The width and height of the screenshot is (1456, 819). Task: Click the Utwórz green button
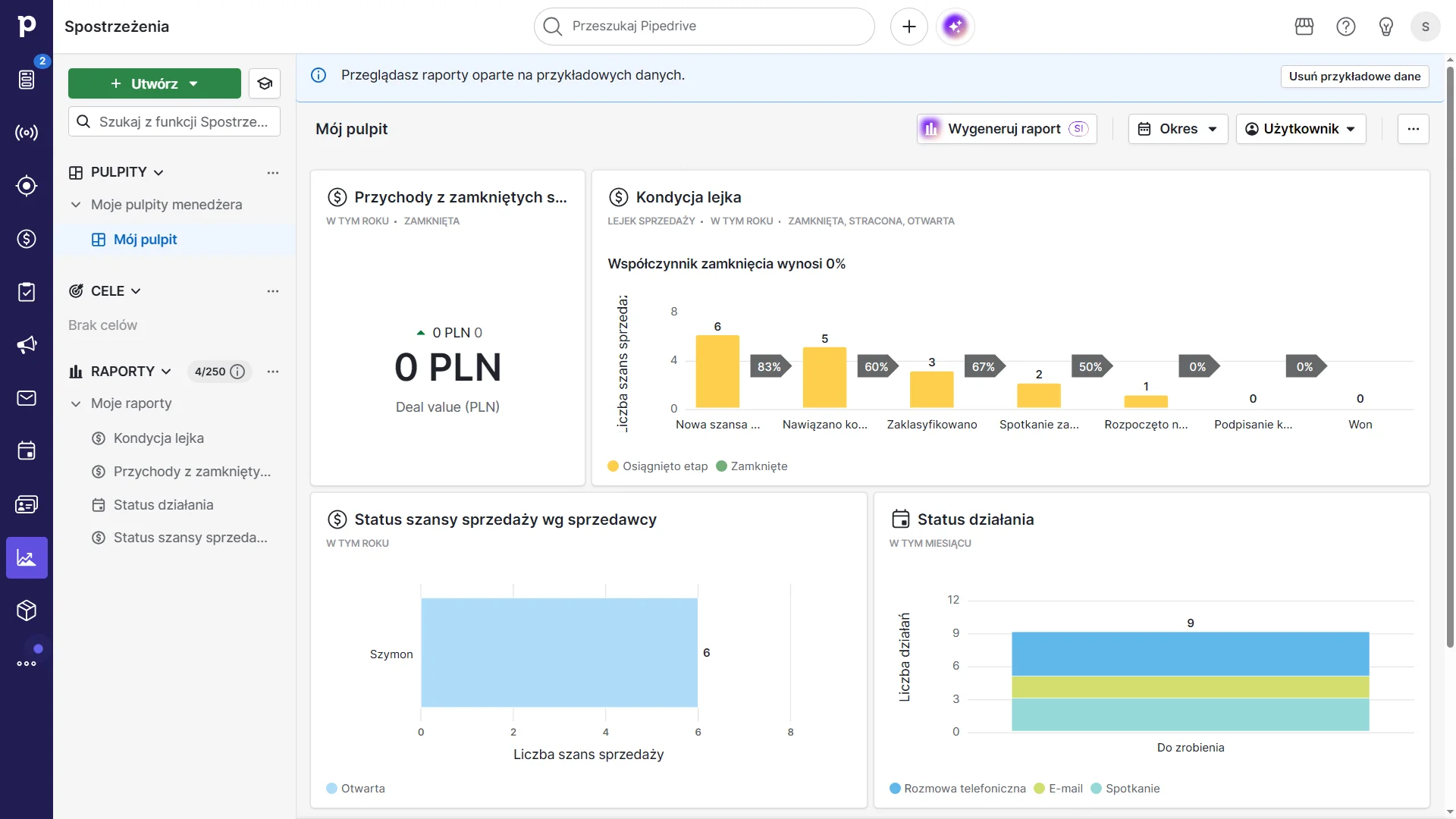click(x=154, y=83)
